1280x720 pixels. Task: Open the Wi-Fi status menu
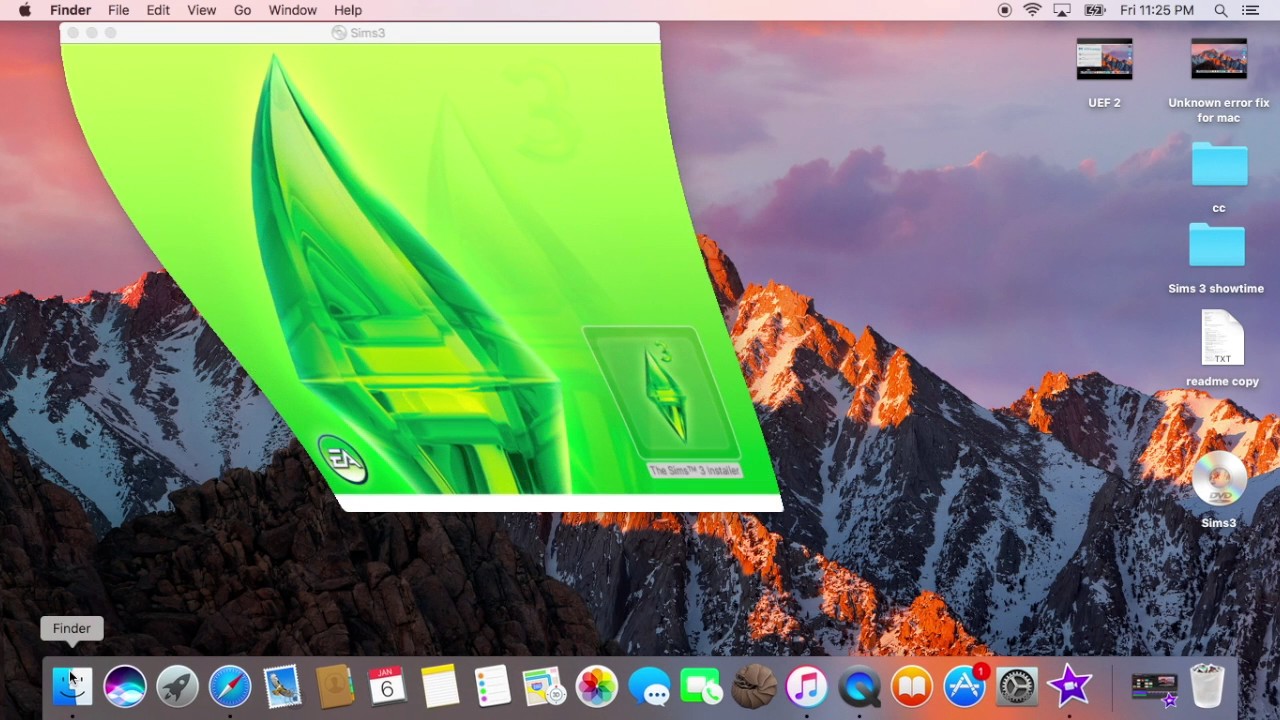pos(1033,10)
